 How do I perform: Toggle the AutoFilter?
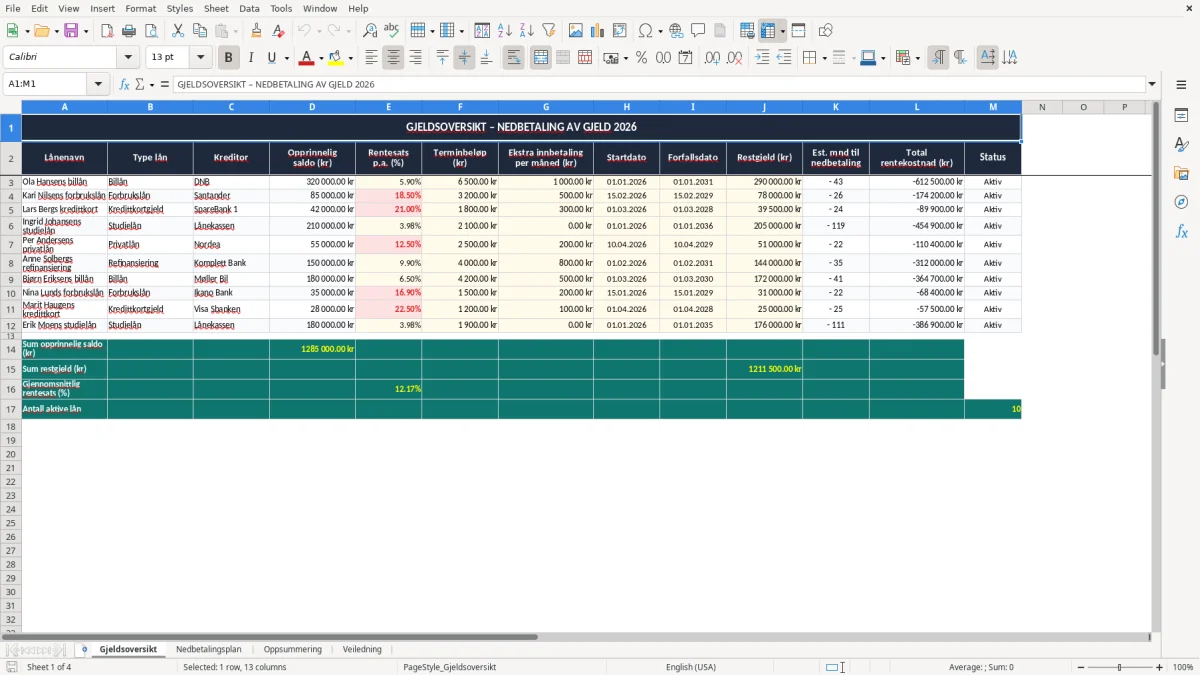[x=549, y=31]
